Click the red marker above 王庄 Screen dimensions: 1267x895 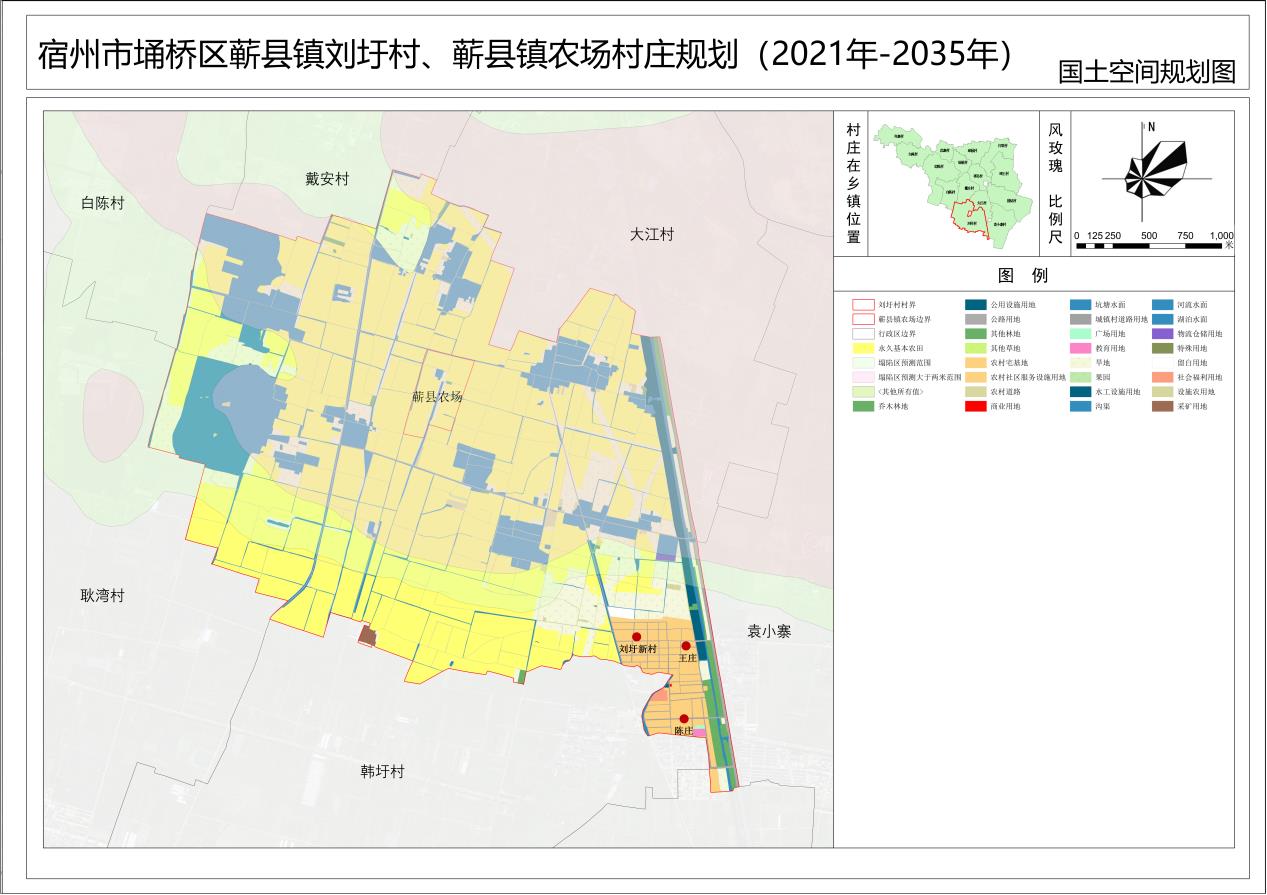[x=686, y=646]
